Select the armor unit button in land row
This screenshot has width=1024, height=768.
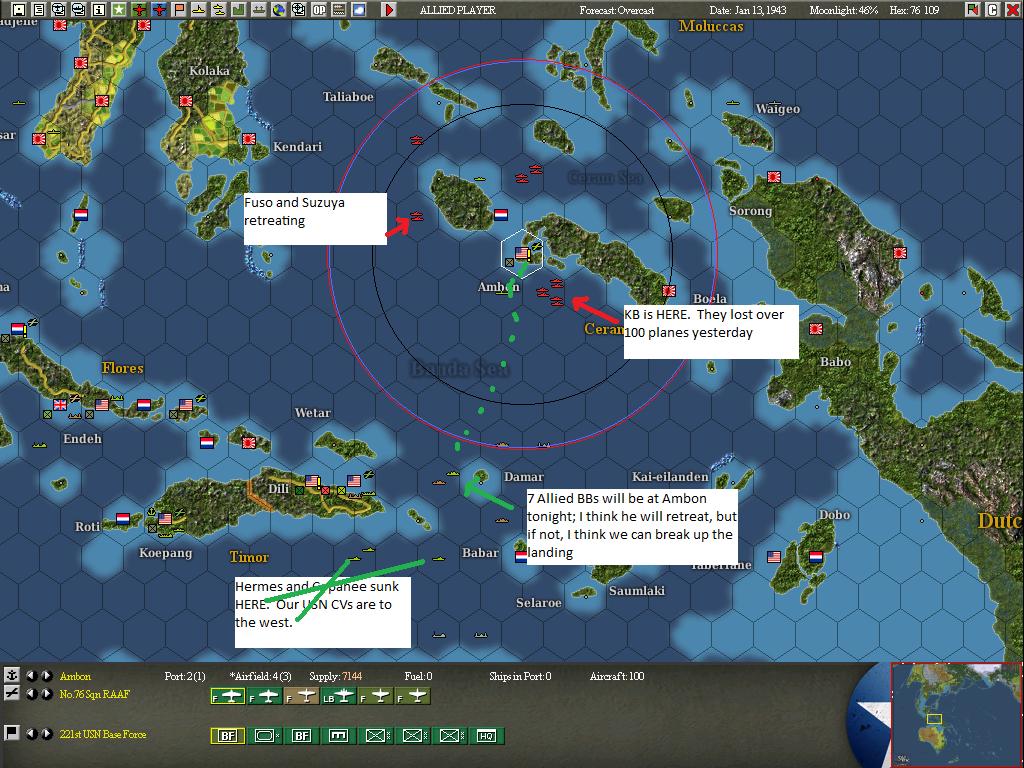265,736
